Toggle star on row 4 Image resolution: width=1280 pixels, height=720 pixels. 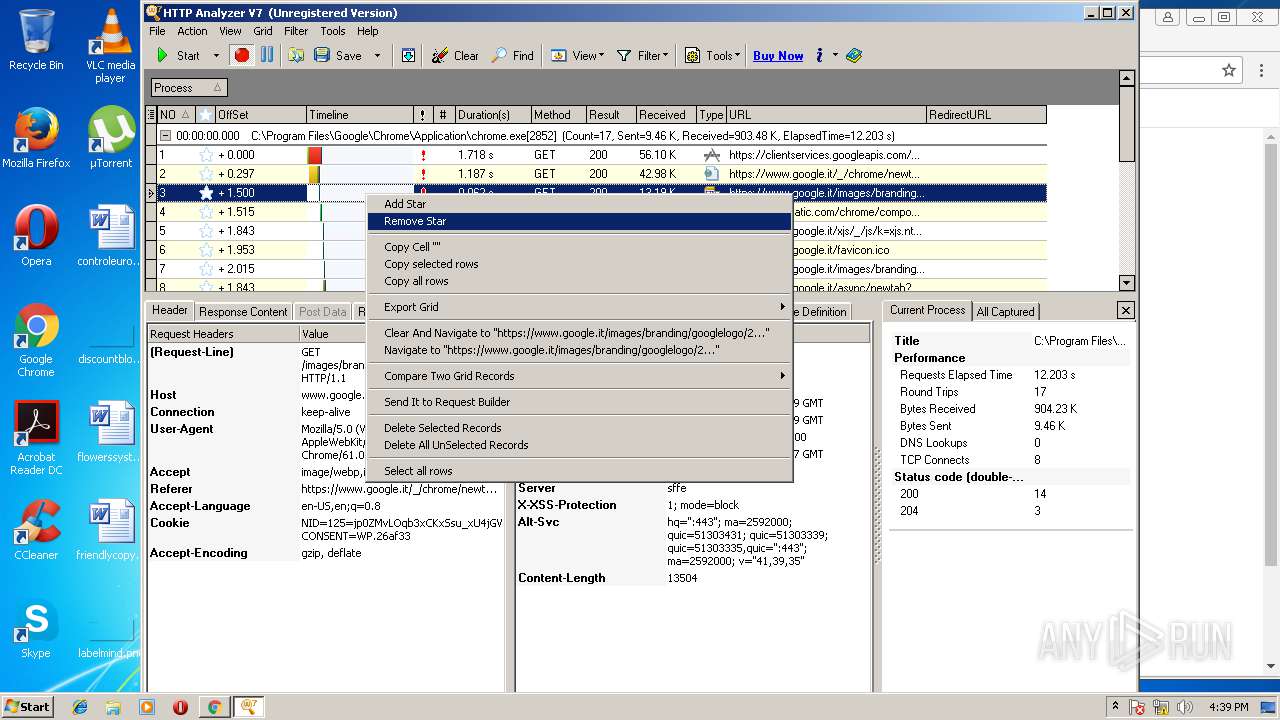(x=206, y=212)
